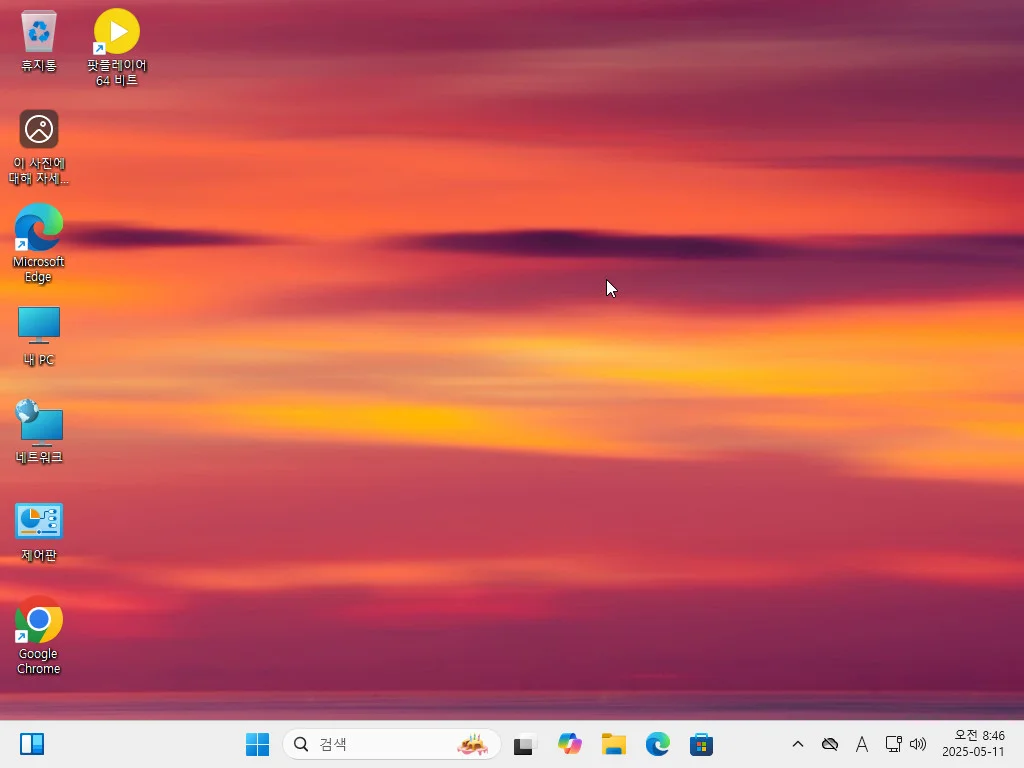Toggle the IME input mode 'A' indicator

point(861,744)
